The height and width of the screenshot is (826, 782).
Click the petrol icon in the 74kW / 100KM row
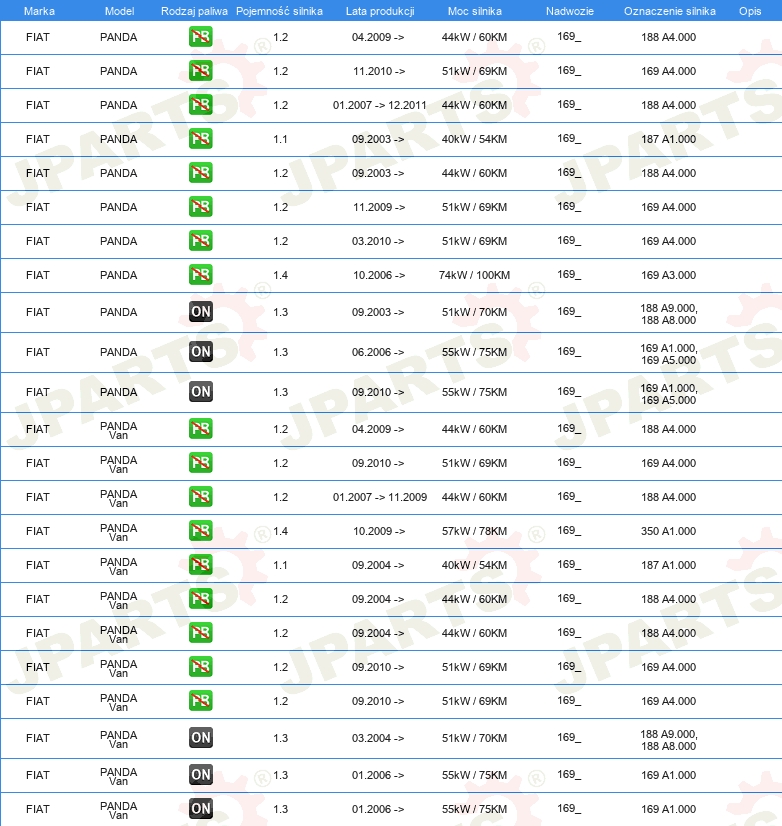(201, 274)
